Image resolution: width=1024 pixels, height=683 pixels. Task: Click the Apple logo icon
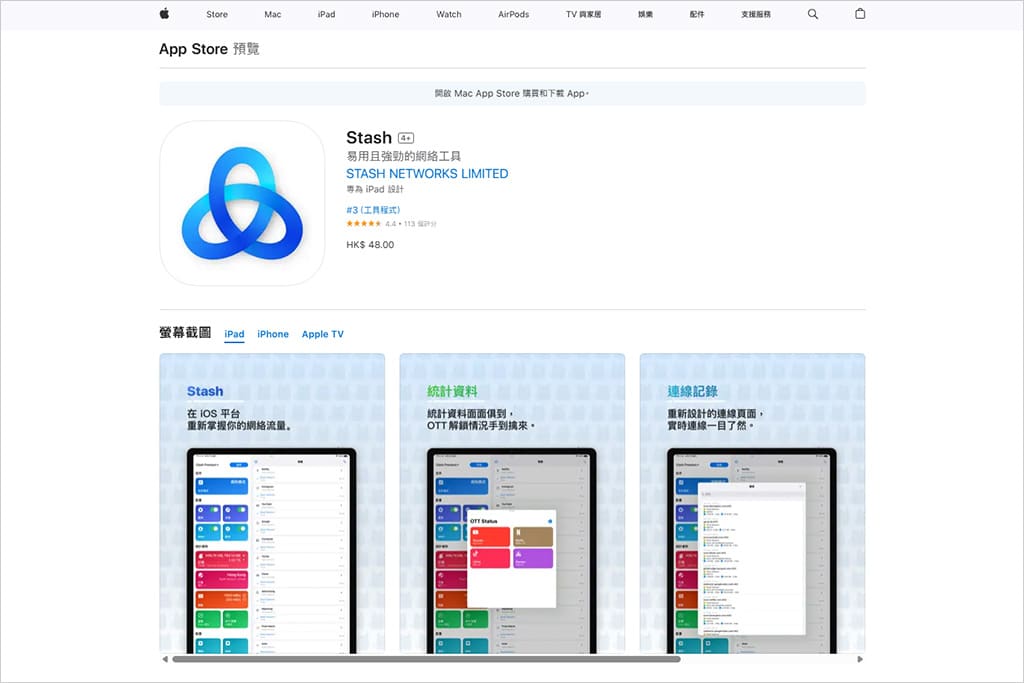click(164, 14)
